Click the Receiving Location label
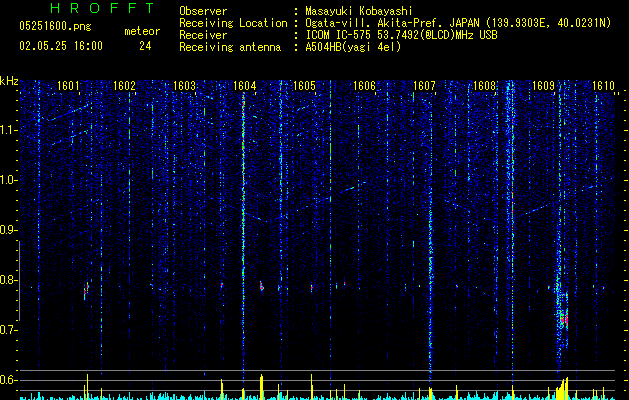629x400 pixels. coord(233,23)
